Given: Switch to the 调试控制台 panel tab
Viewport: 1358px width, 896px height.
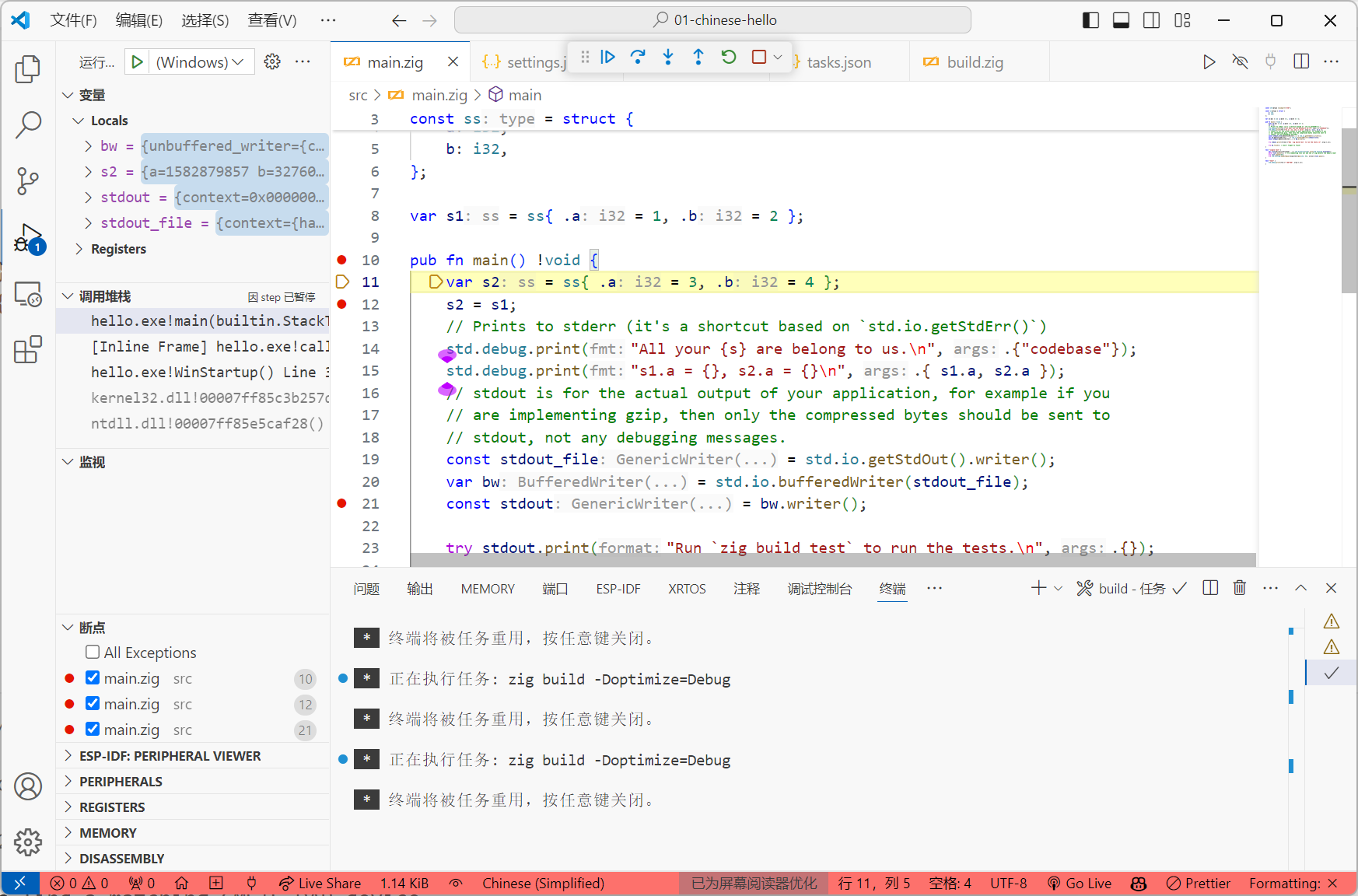Looking at the screenshot, I should (x=819, y=589).
